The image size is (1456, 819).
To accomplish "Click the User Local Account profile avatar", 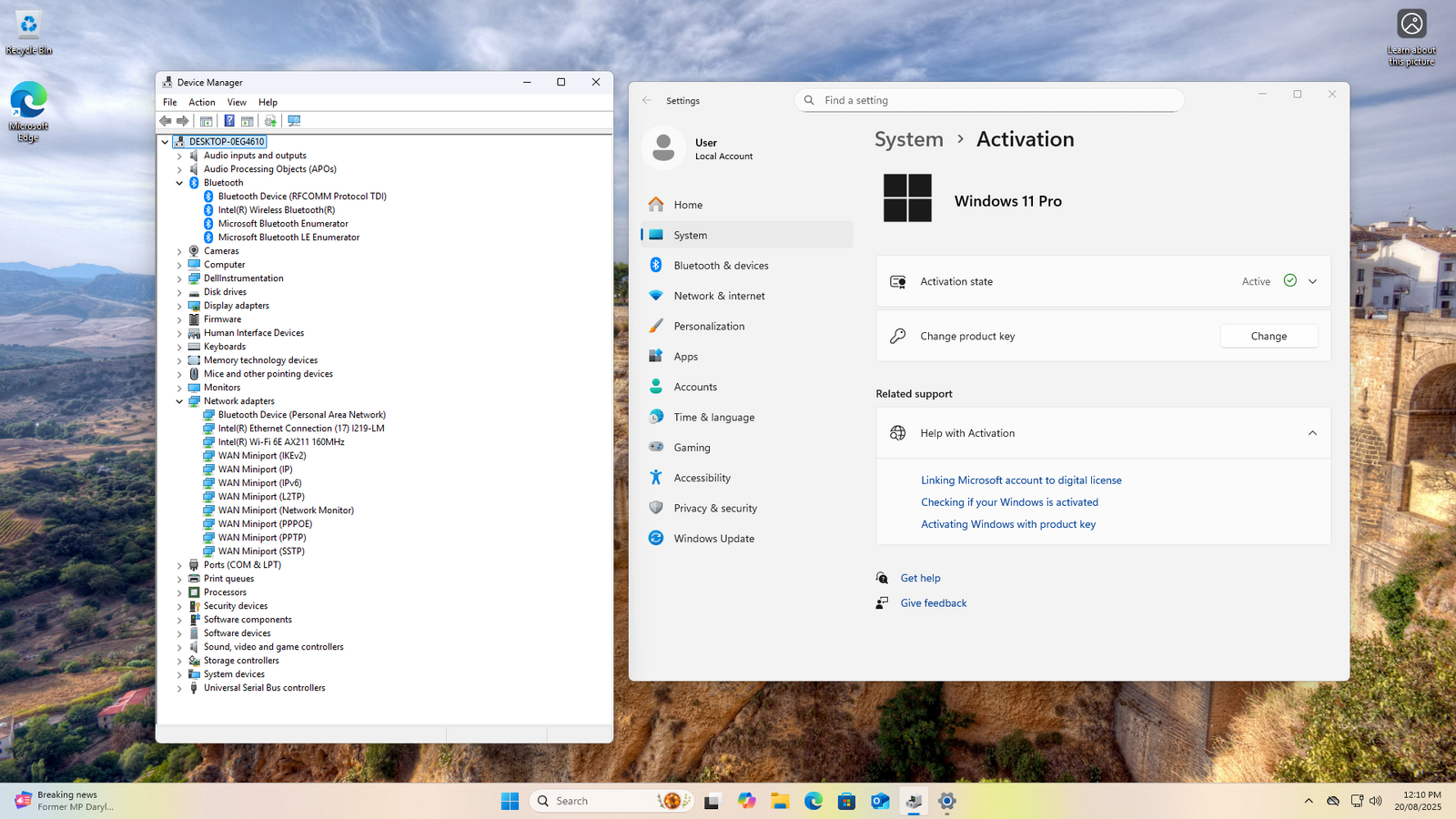I will [663, 148].
